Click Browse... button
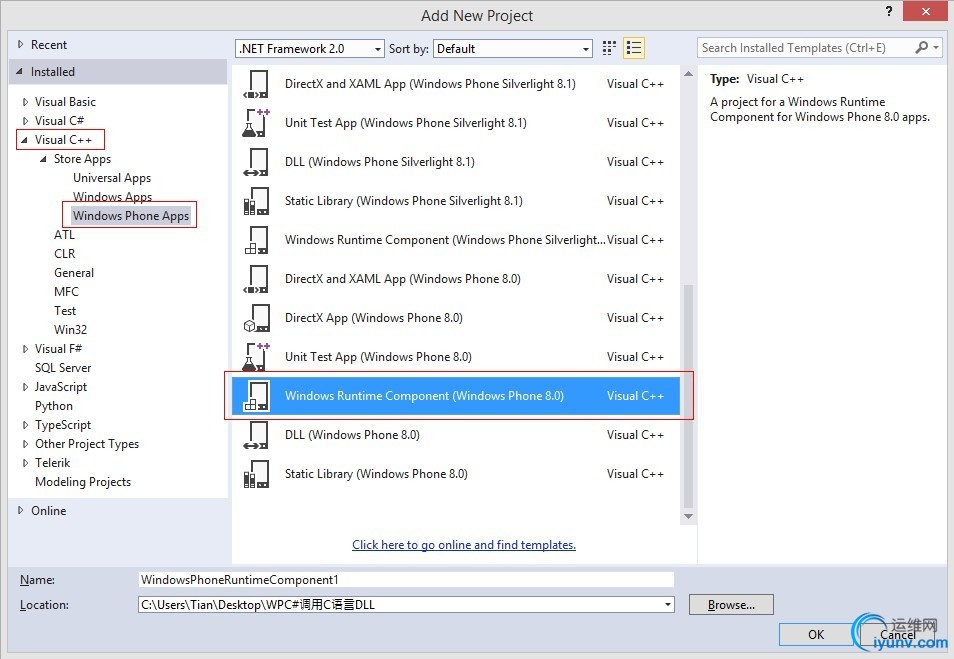Image resolution: width=954 pixels, height=659 pixels. click(x=731, y=605)
